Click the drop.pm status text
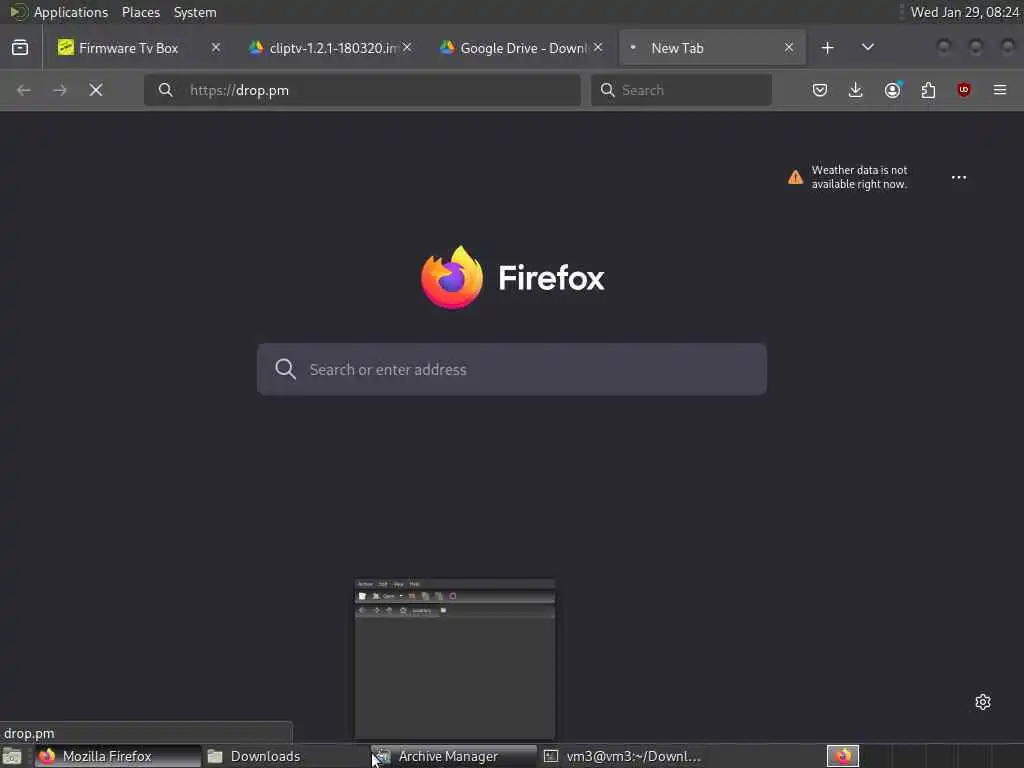The image size is (1024, 768). (29, 733)
